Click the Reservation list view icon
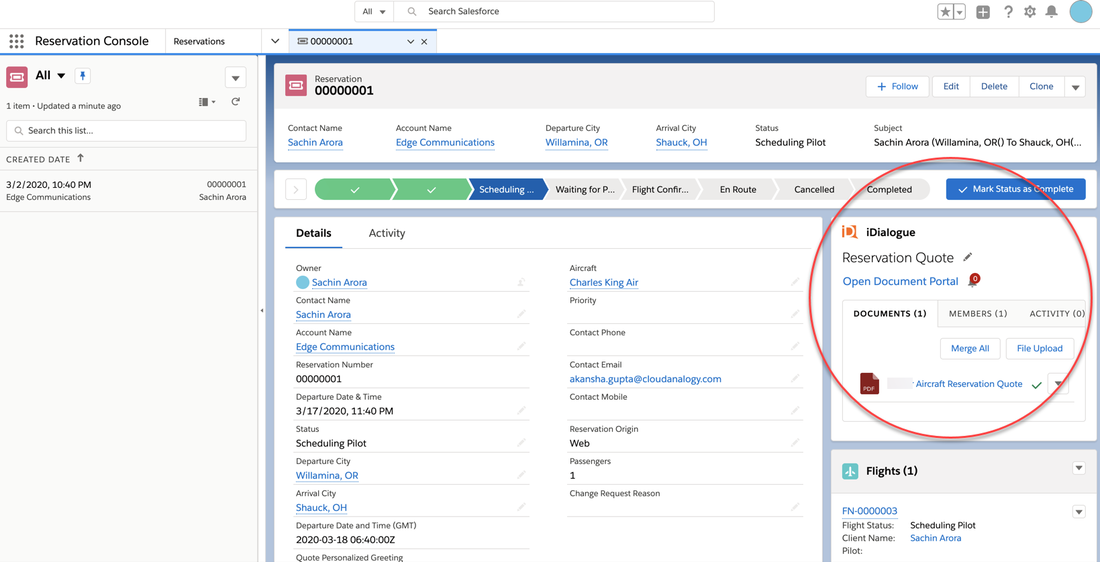 pyautogui.click(x=17, y=76)
